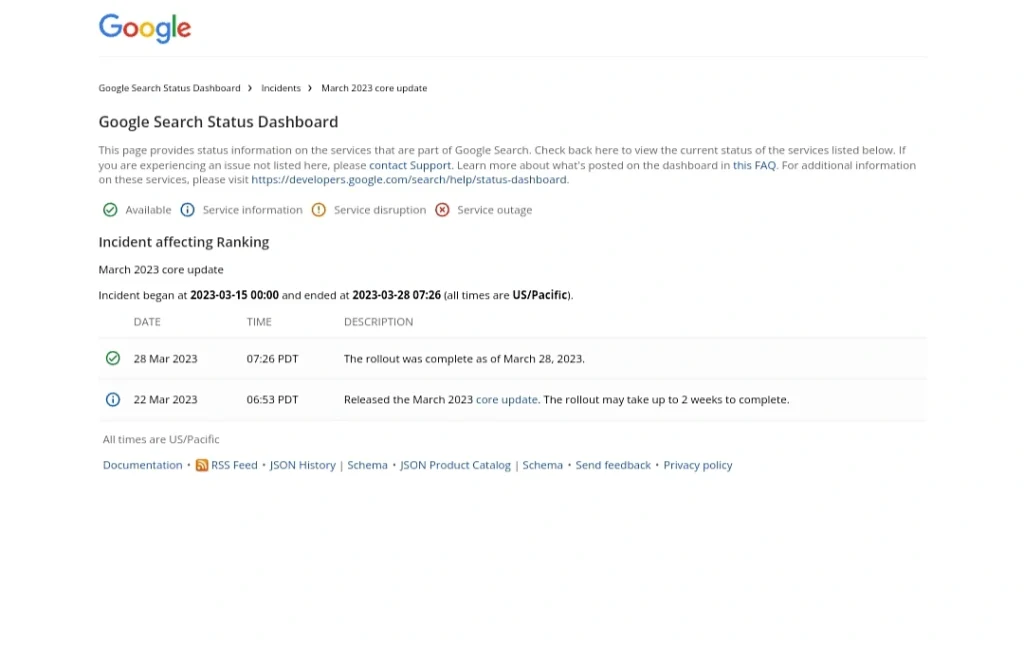Open core update link in description
This screenshot has height=645, width=1024.
tap(507, 400)
